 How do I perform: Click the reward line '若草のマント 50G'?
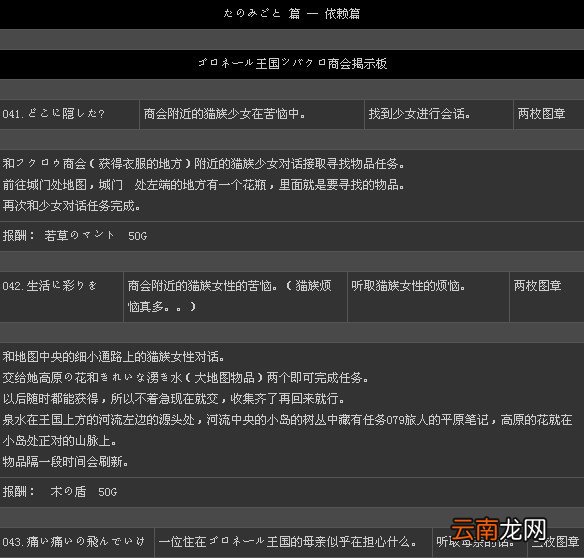click(x=74, y=235)
